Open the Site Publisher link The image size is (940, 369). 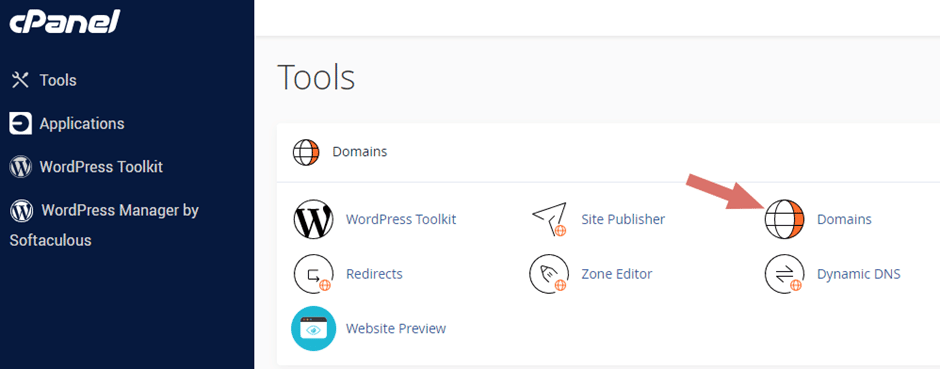point(623,219)
